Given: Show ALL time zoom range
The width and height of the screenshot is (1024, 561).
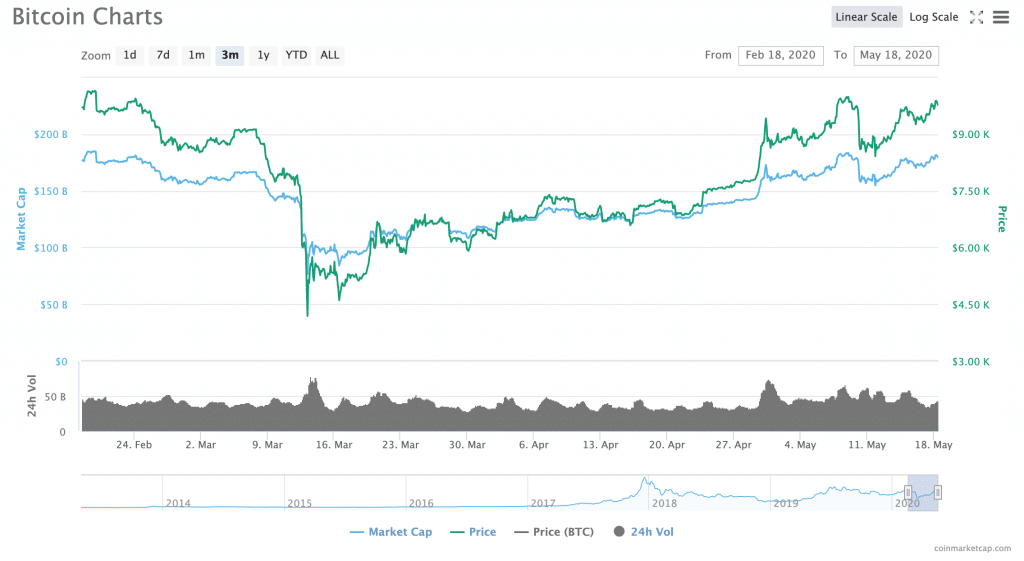Looking at the screenshot, I should pyautogui.click(x=330, y=55).
